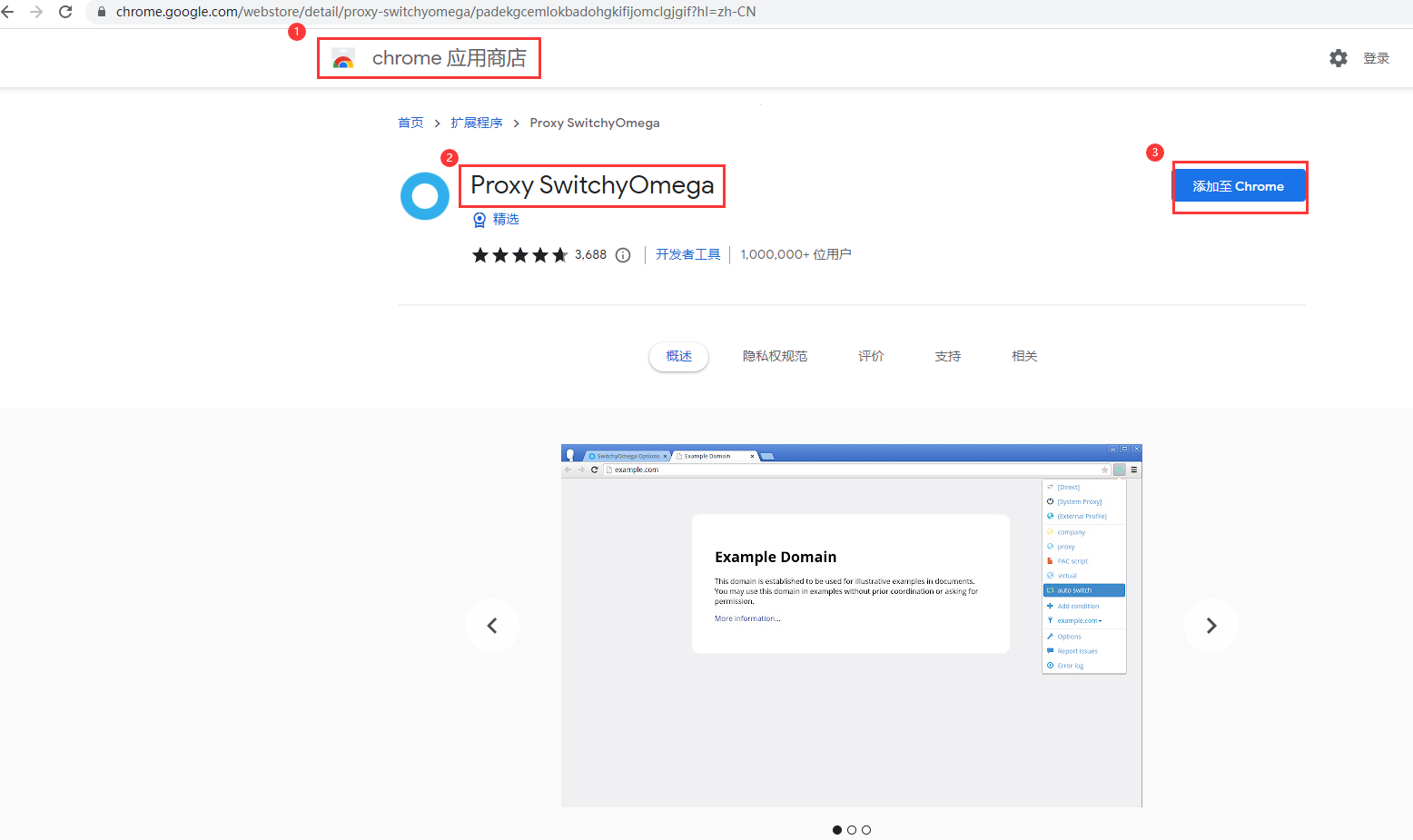Viewport: 1413px width, 840px height.
Task: Select third carousel dot
Action: tap(866, 830)
